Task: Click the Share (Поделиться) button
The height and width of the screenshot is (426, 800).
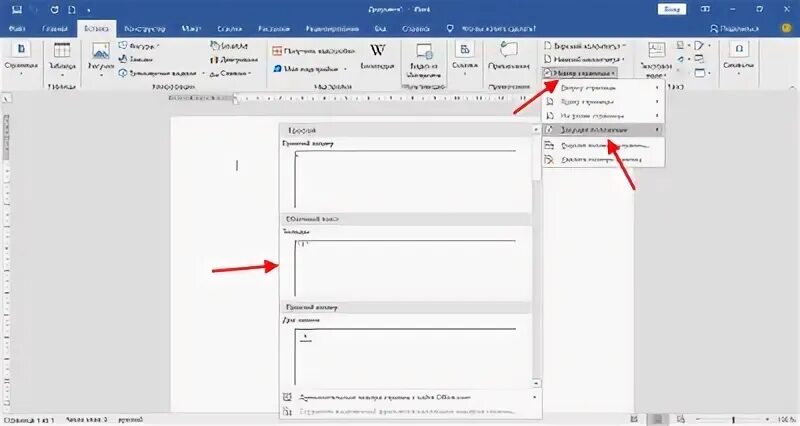Action: point(735,29)
